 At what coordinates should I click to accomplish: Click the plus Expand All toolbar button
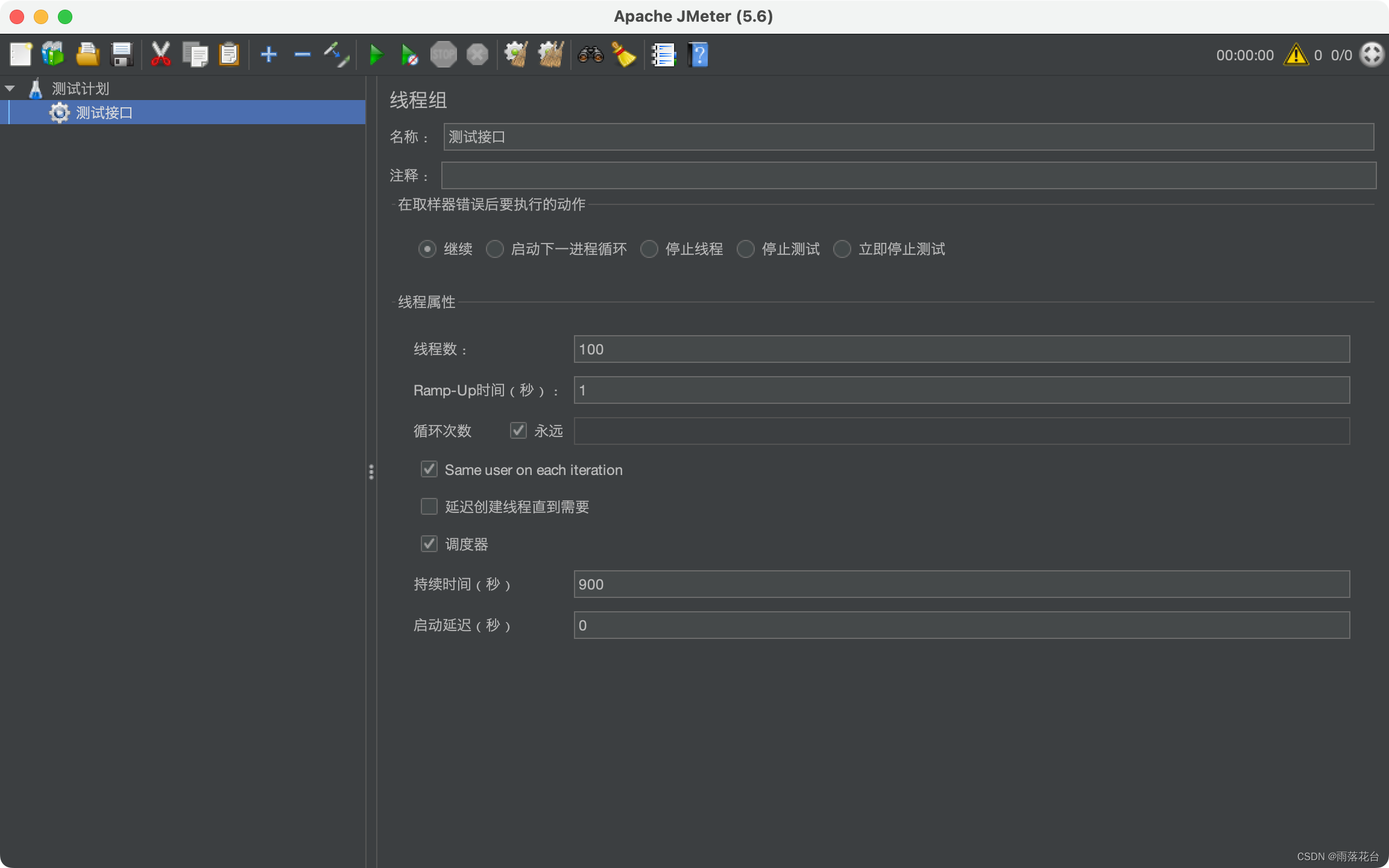coord(268,55)
